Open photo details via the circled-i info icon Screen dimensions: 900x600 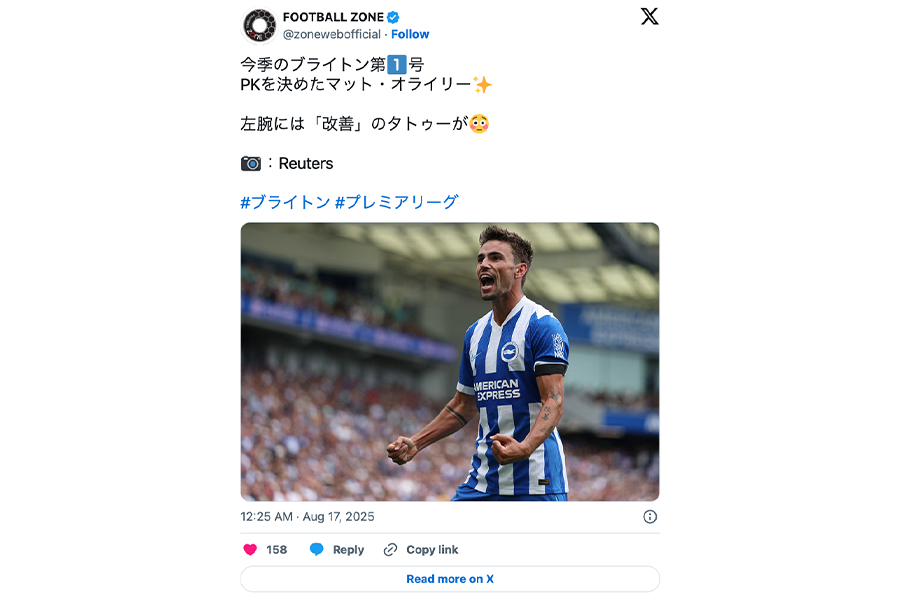click(650, 517)
